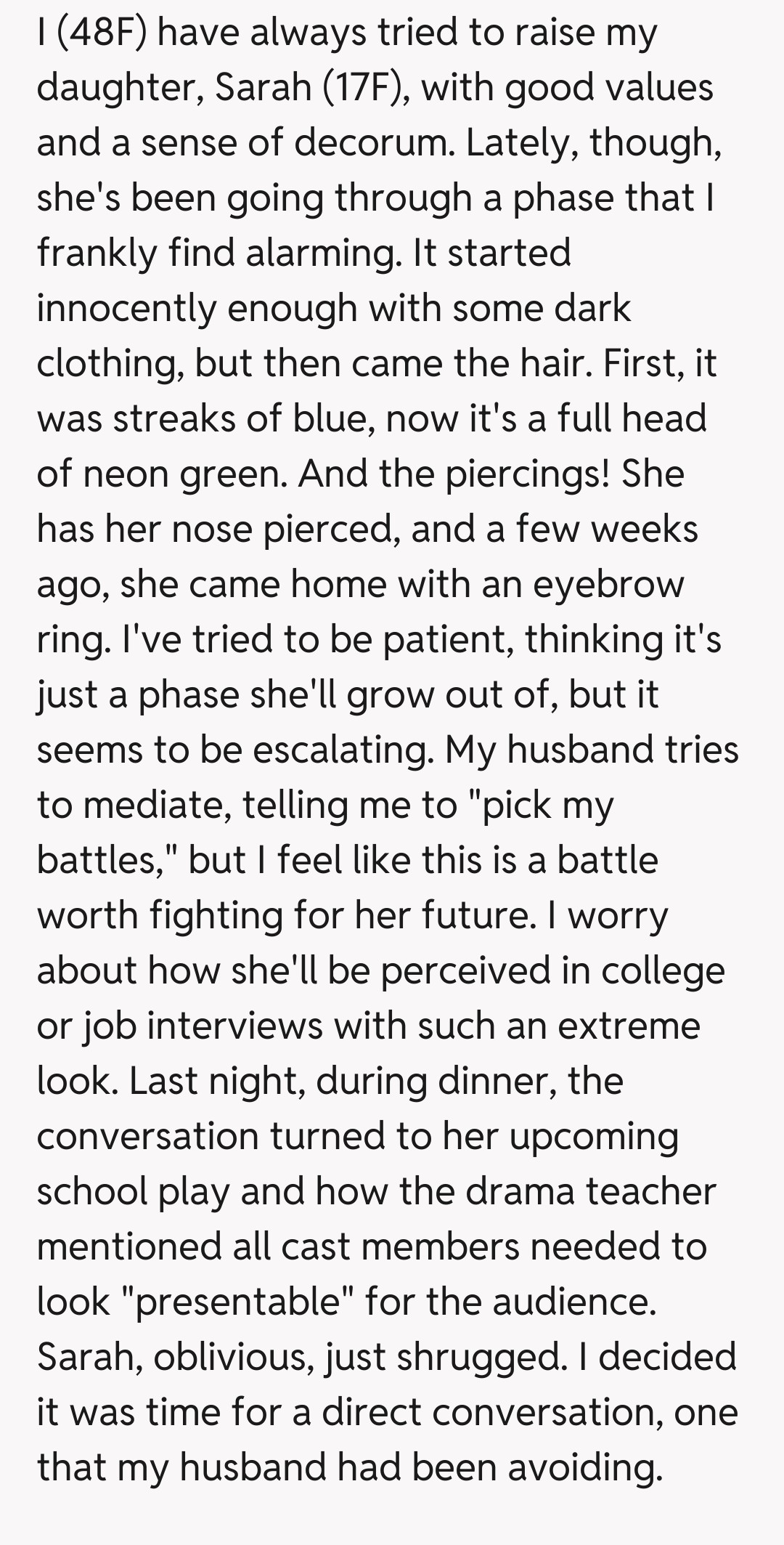Click on the word "innocently"
Image resolution: width=784 pixels, height=1545 pixels.
[x=126, y=309]
